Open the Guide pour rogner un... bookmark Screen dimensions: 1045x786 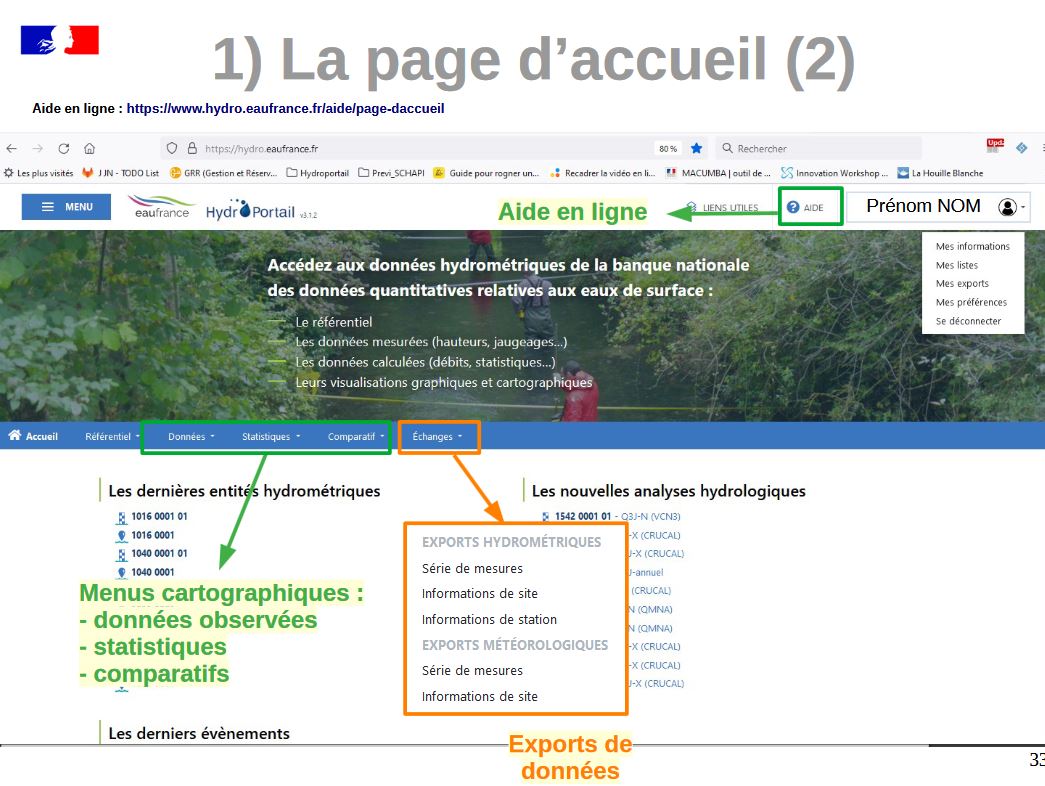[x=487, y=173]
